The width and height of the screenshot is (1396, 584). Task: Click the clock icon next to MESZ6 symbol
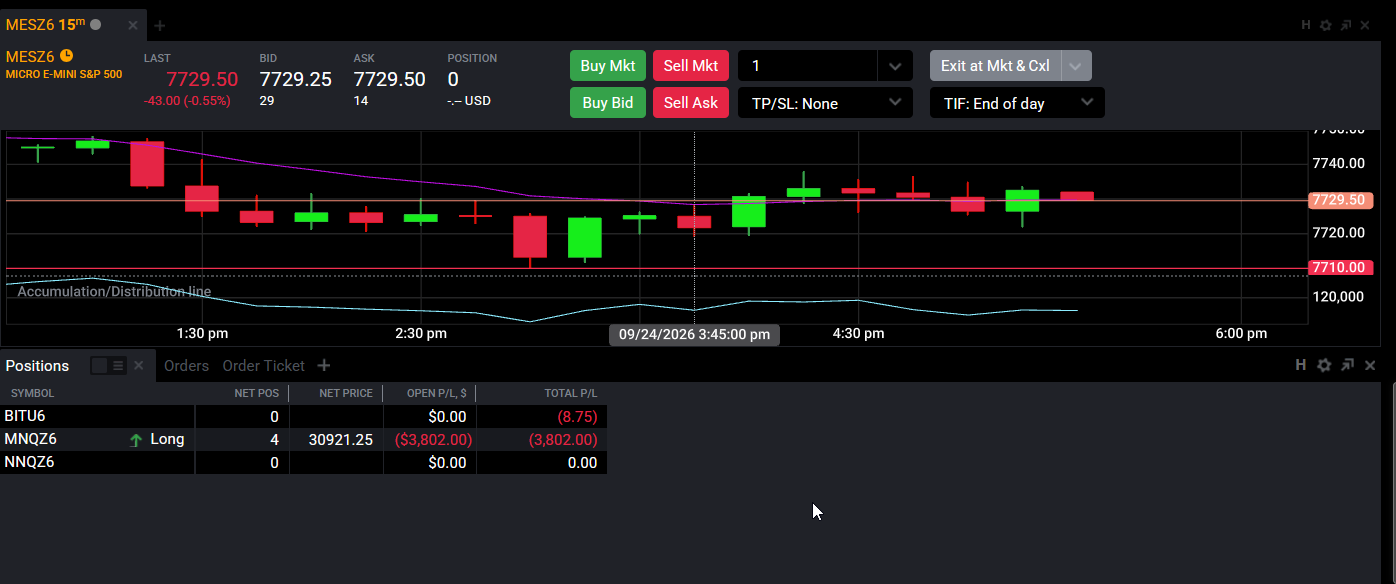(x=67, y=56)
